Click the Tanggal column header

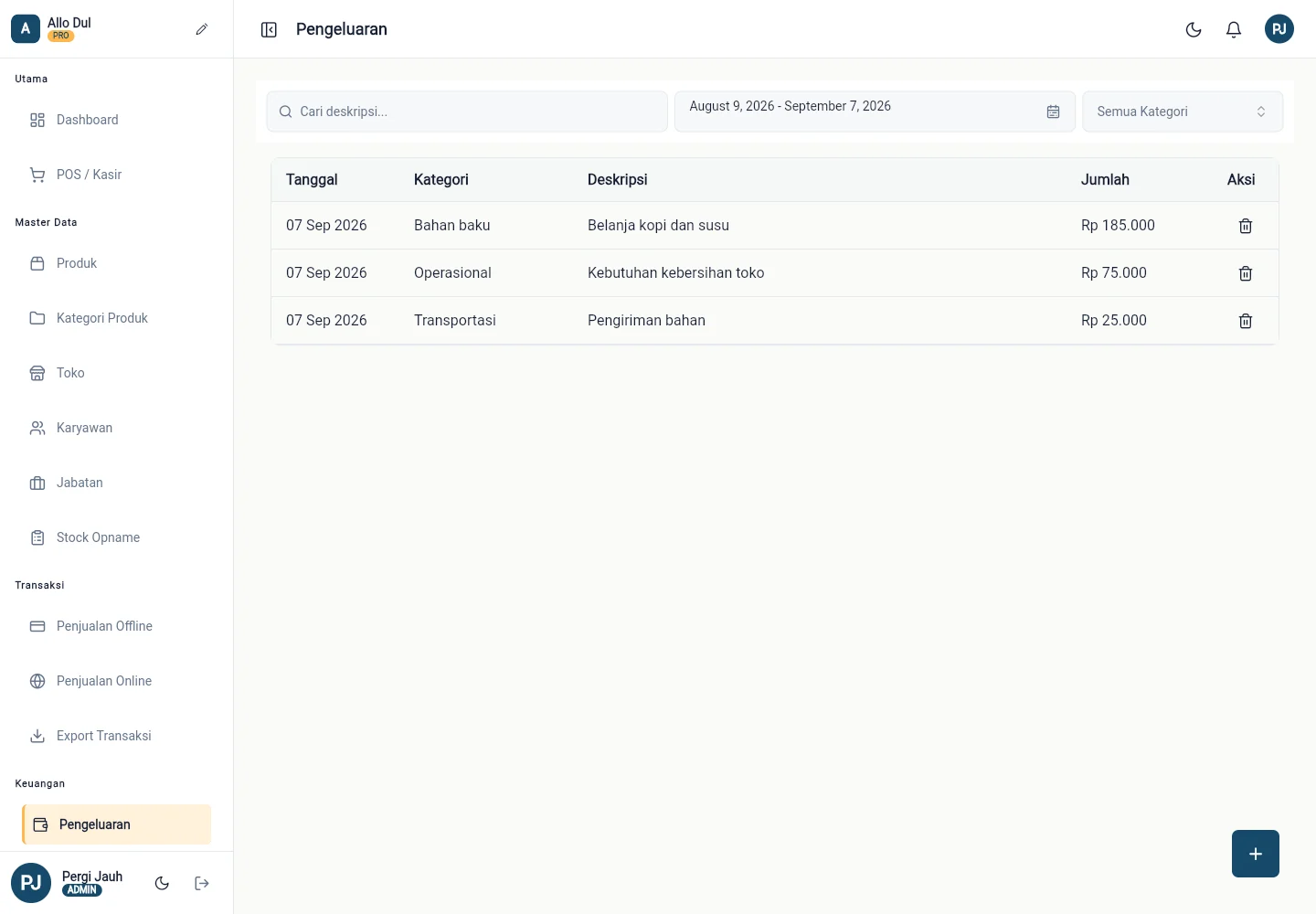312,180
